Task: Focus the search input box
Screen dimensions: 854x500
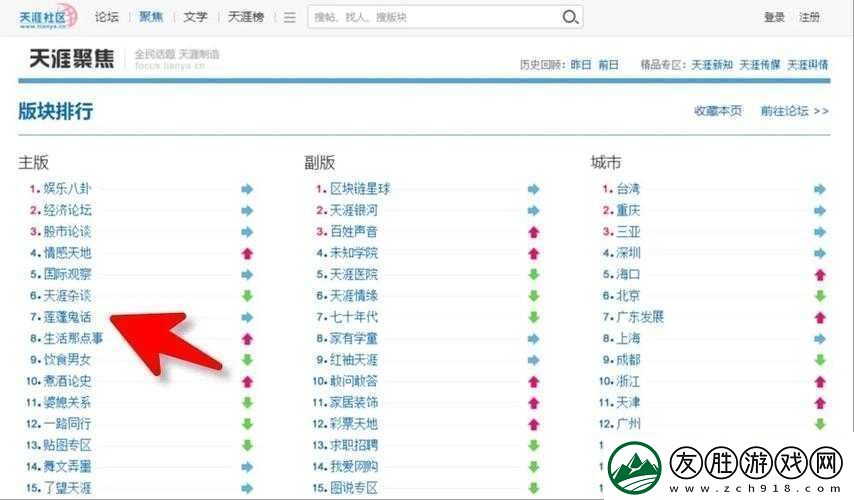Action: pyautogui.click(x=430, y=17)
